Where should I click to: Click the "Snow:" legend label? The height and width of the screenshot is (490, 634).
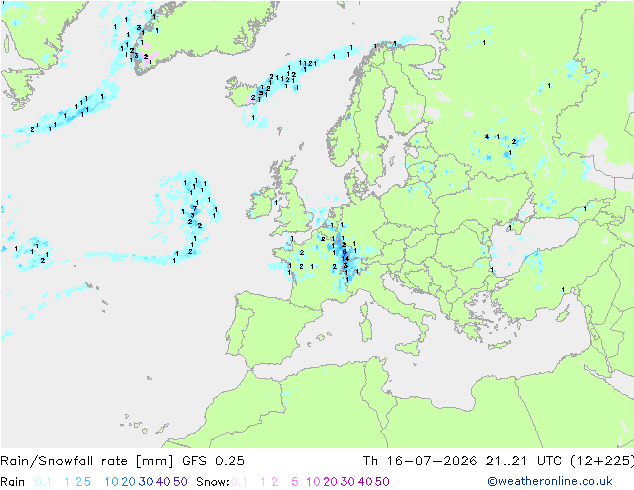[x=213, y=482]
